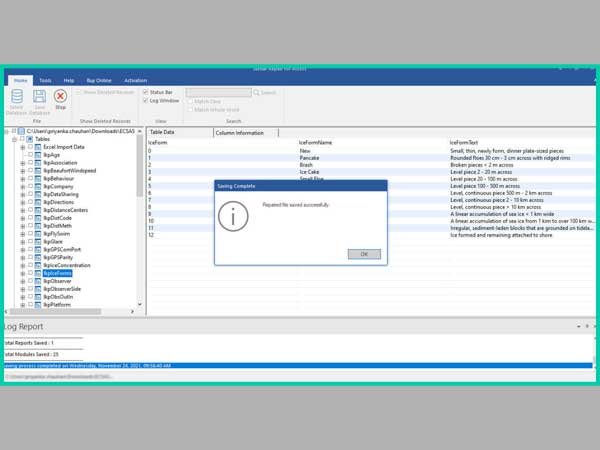Click the table icon beside lkpPlatform
The width and height of the screenshot is (600, 450).
38,305
